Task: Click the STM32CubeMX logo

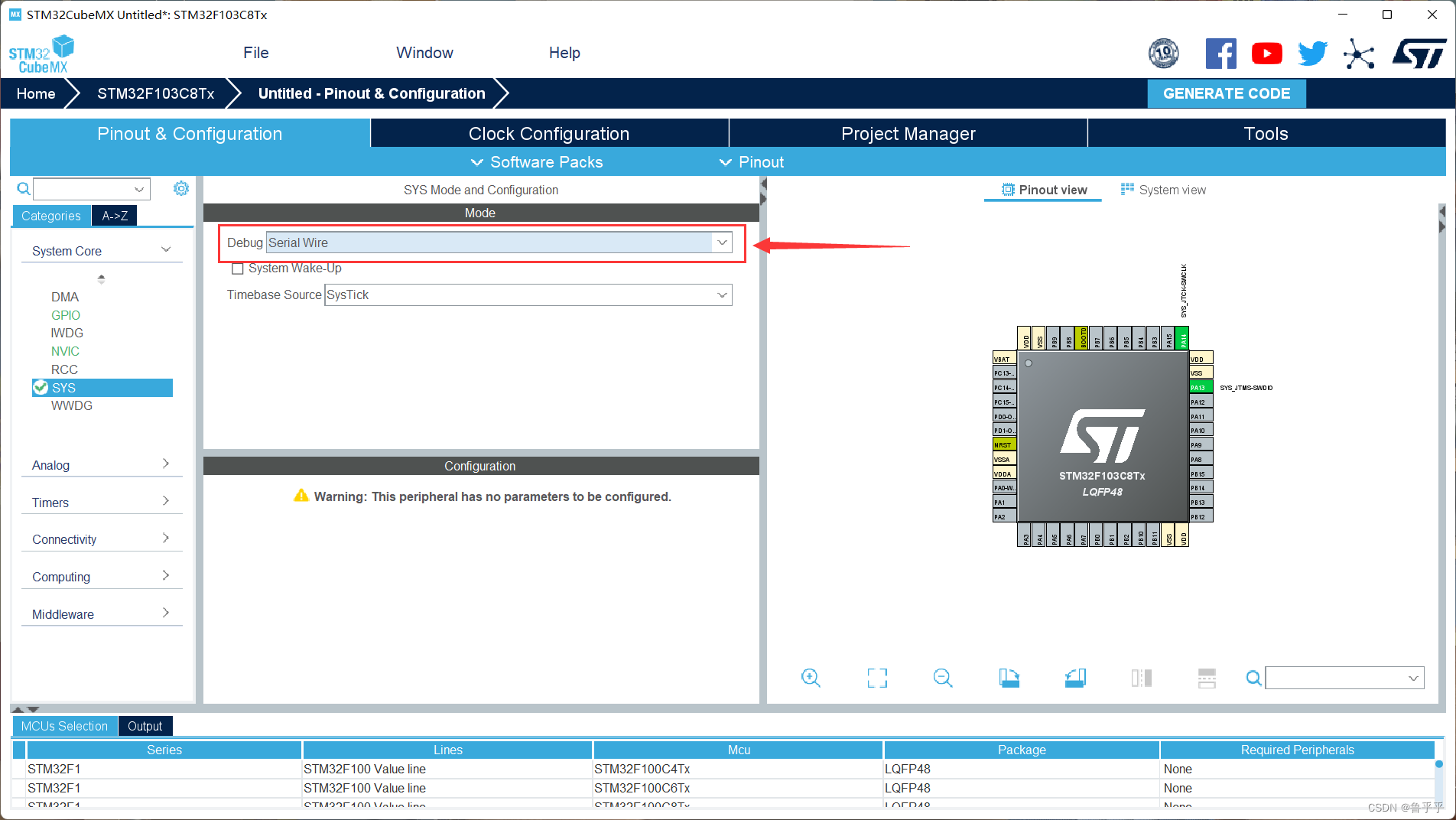Action: [x=42, y=54]
